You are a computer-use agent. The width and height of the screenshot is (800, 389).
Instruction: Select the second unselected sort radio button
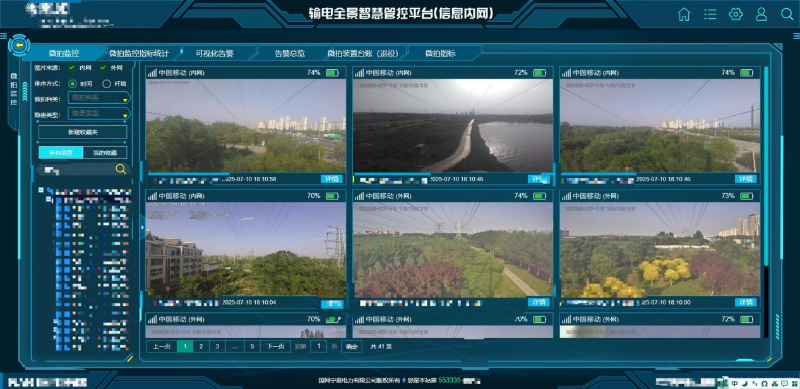point(107,84)
